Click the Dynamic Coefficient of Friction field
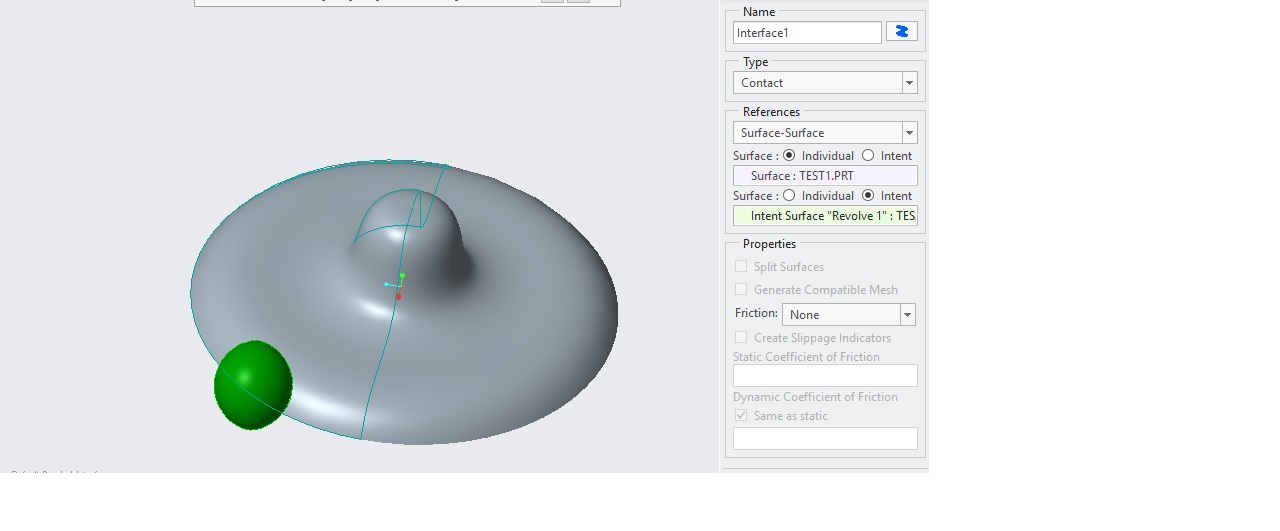The height and width of the screenshot is (531, 1280). 825,439
